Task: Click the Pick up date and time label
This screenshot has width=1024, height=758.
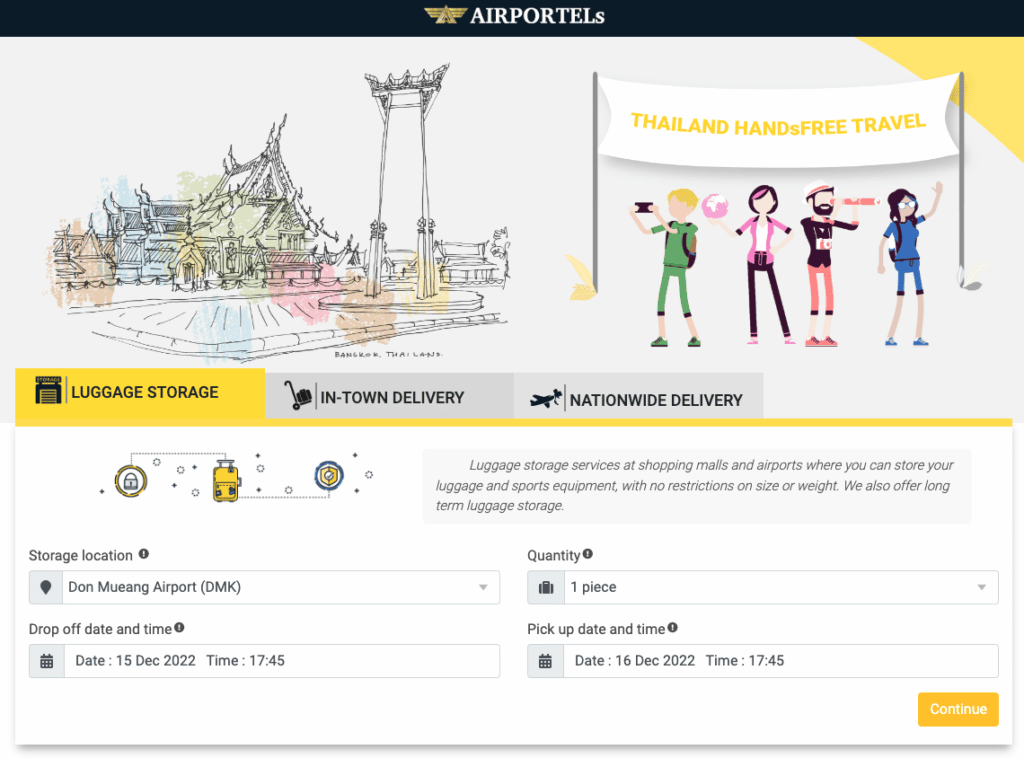Action: pyautogui.click(x=596, y=629)
